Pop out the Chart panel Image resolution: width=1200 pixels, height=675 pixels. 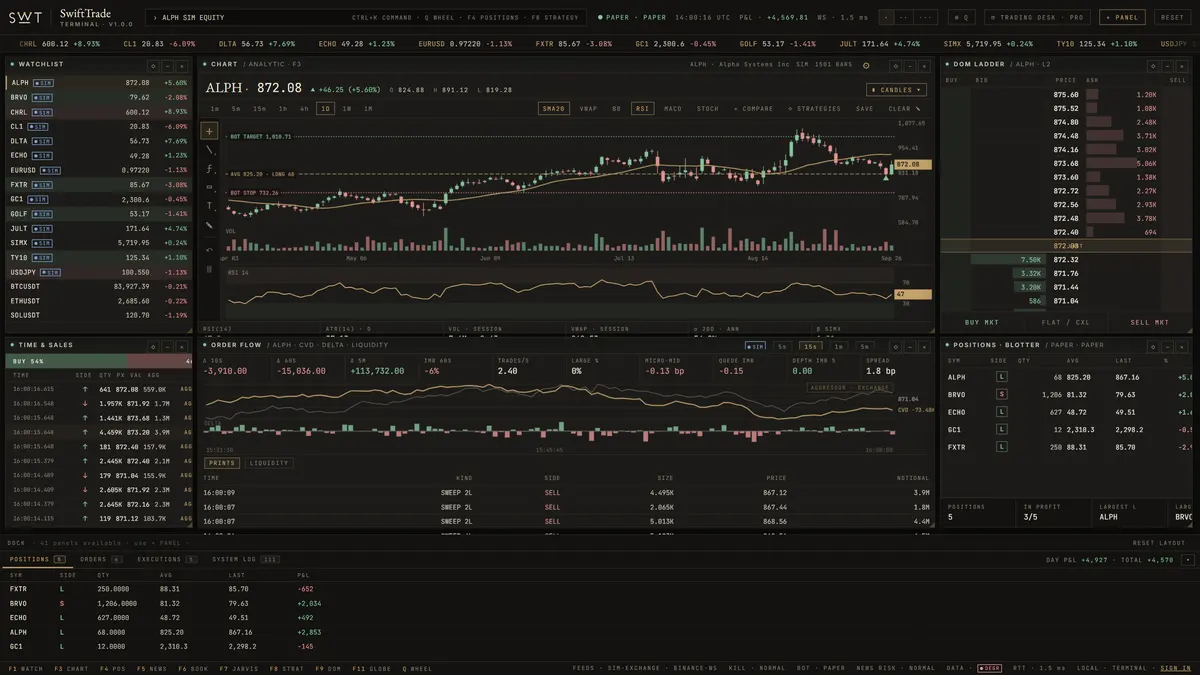click(896, 64)
